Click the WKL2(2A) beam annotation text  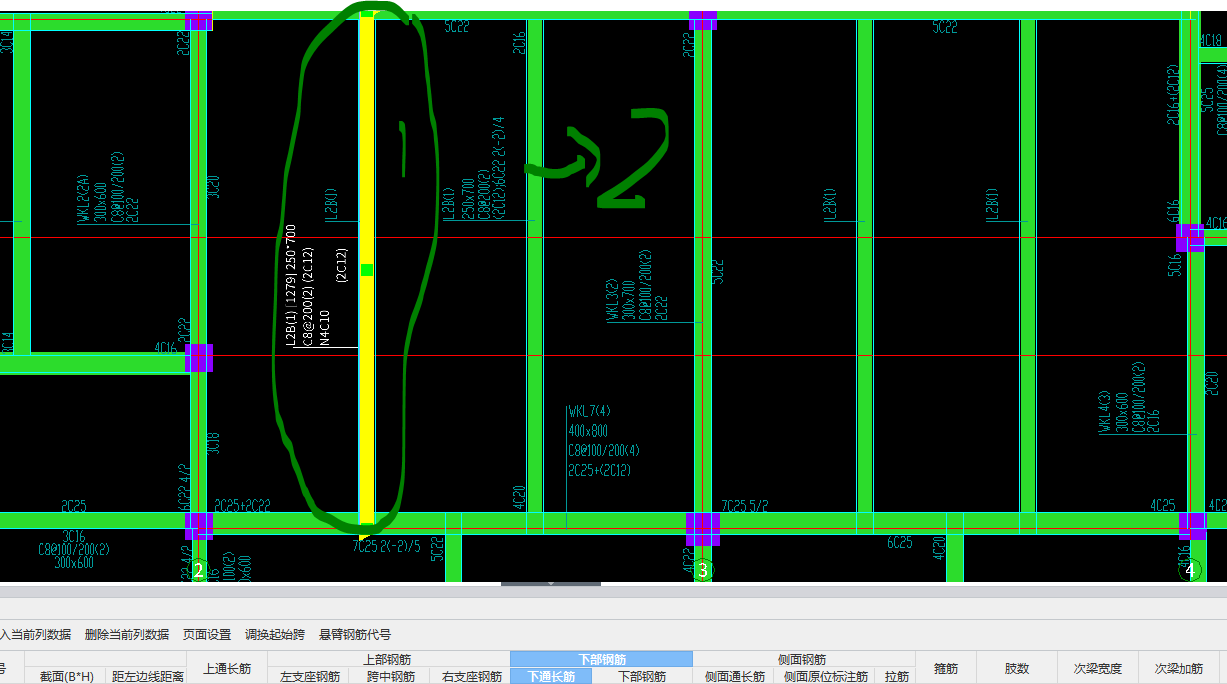tap(83, 201)
